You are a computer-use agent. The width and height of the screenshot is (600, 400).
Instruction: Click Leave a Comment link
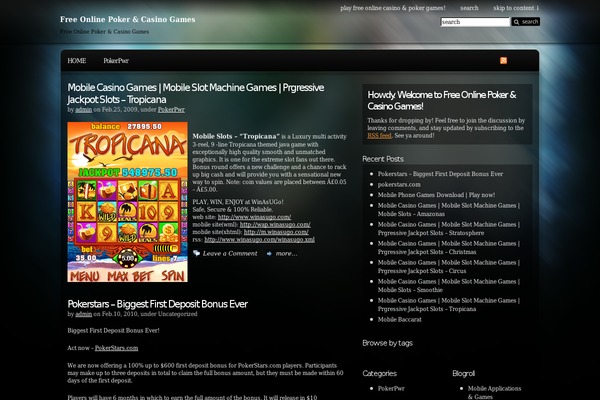[x=230, y=253]
